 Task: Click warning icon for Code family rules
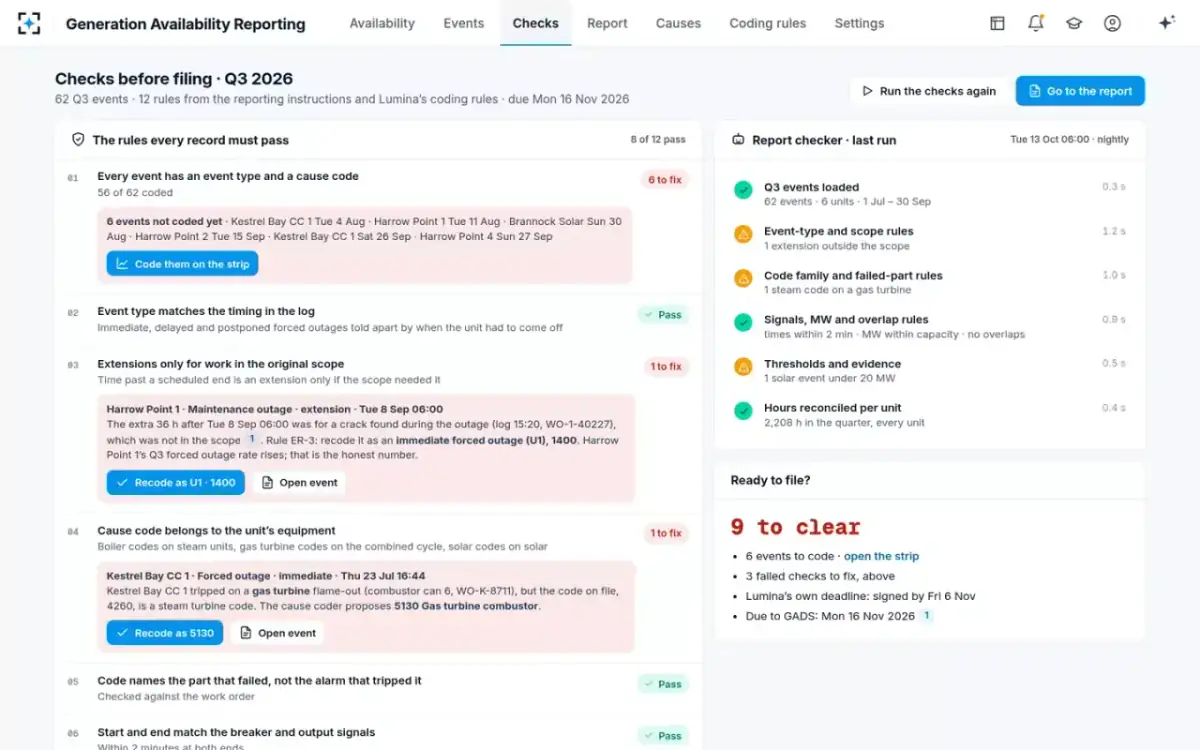pyautogui.click(x=743, y=278)
